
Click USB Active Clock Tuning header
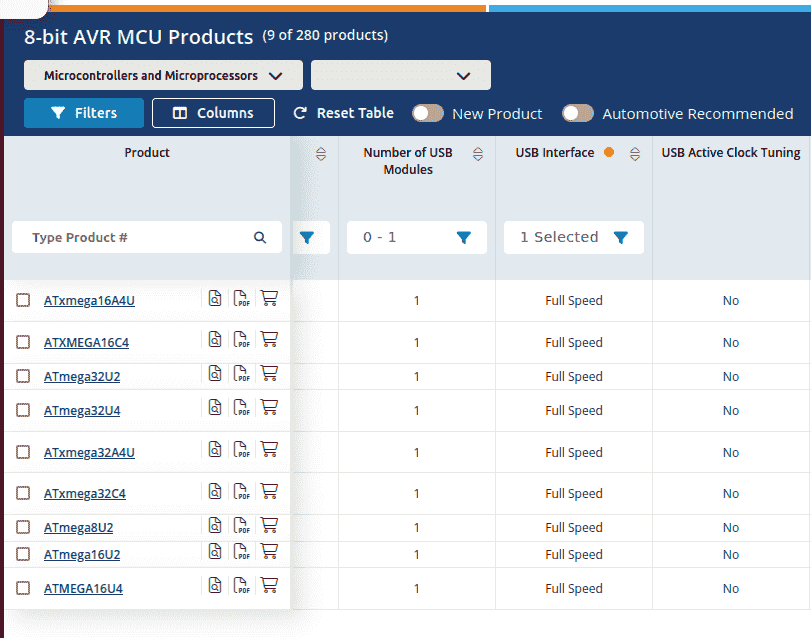pos(730,153)
